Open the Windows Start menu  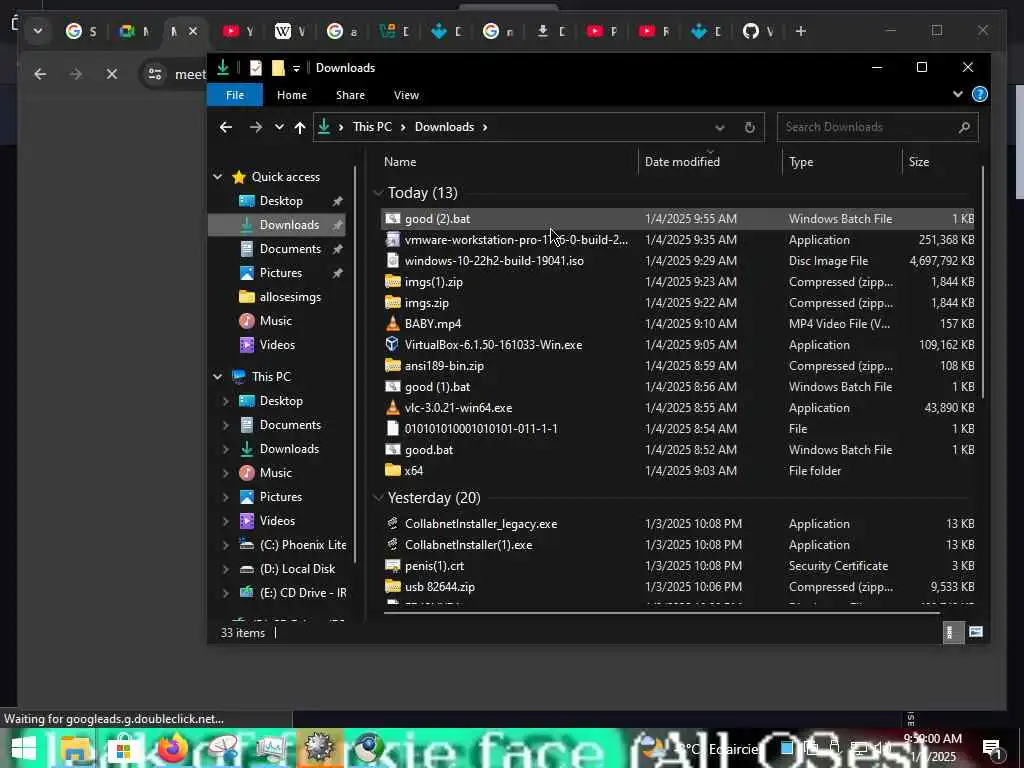pos(24,748)
